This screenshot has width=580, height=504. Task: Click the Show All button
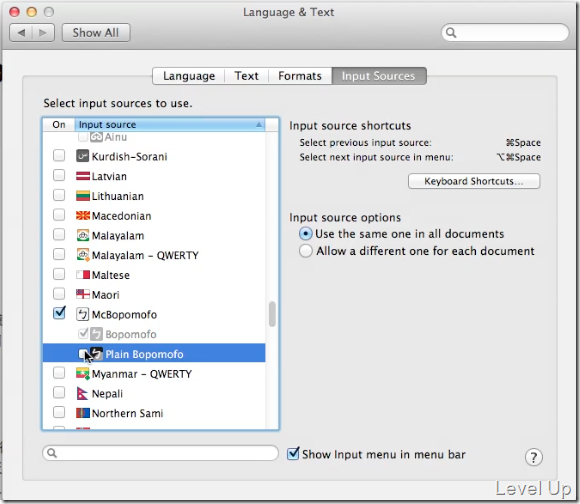tap(96, 33)
